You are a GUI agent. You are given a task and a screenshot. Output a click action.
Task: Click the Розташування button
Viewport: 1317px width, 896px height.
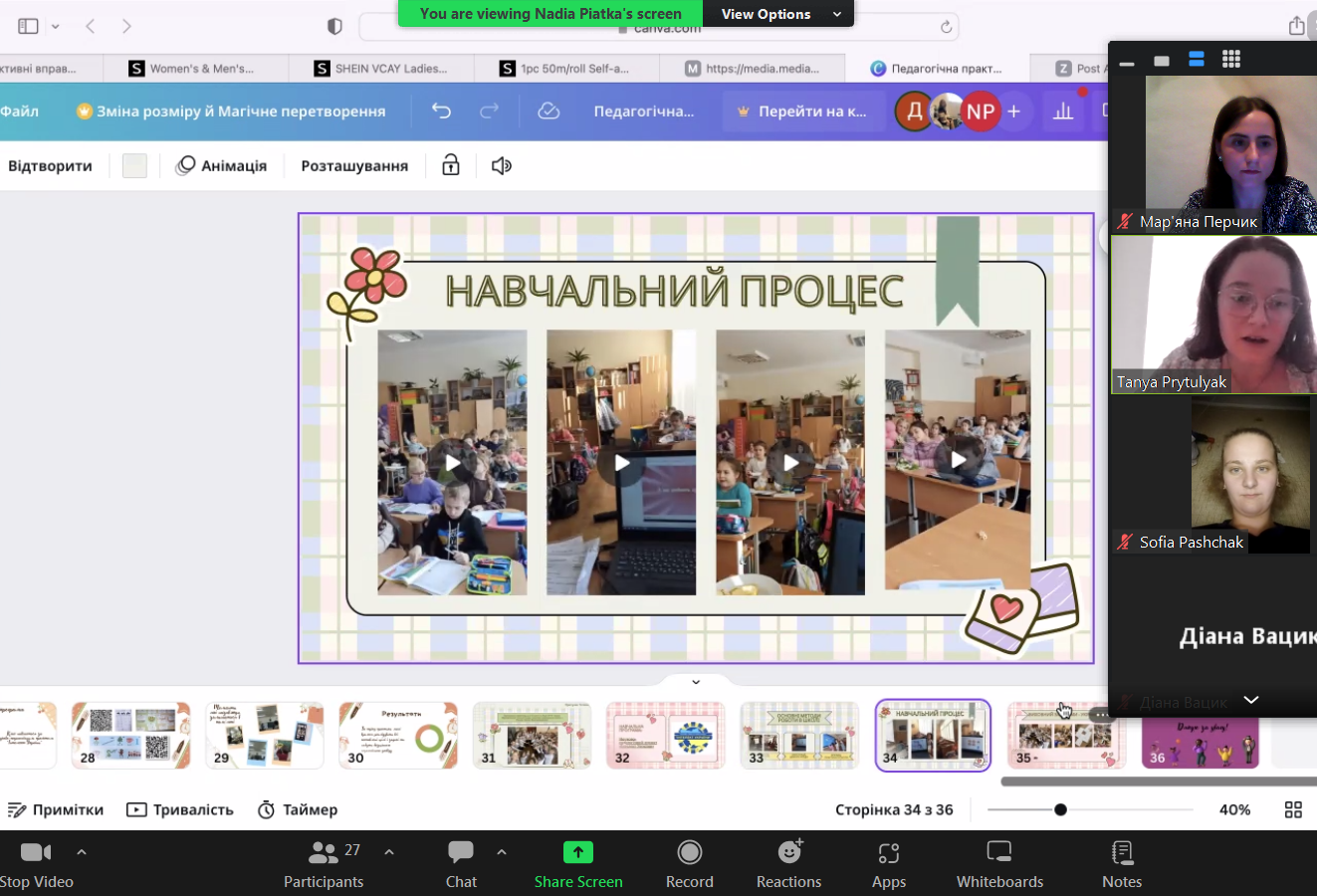[354, 165]
